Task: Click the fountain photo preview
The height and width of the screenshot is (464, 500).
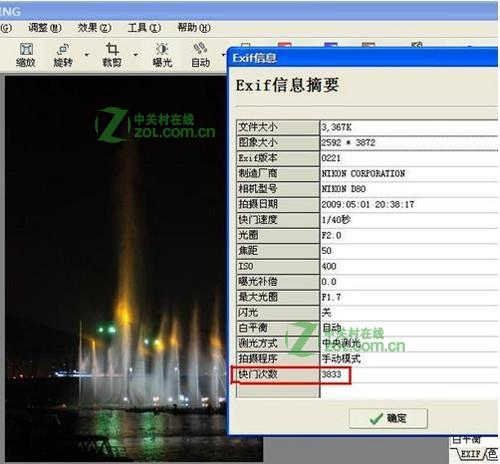Action: coord(115,268)
